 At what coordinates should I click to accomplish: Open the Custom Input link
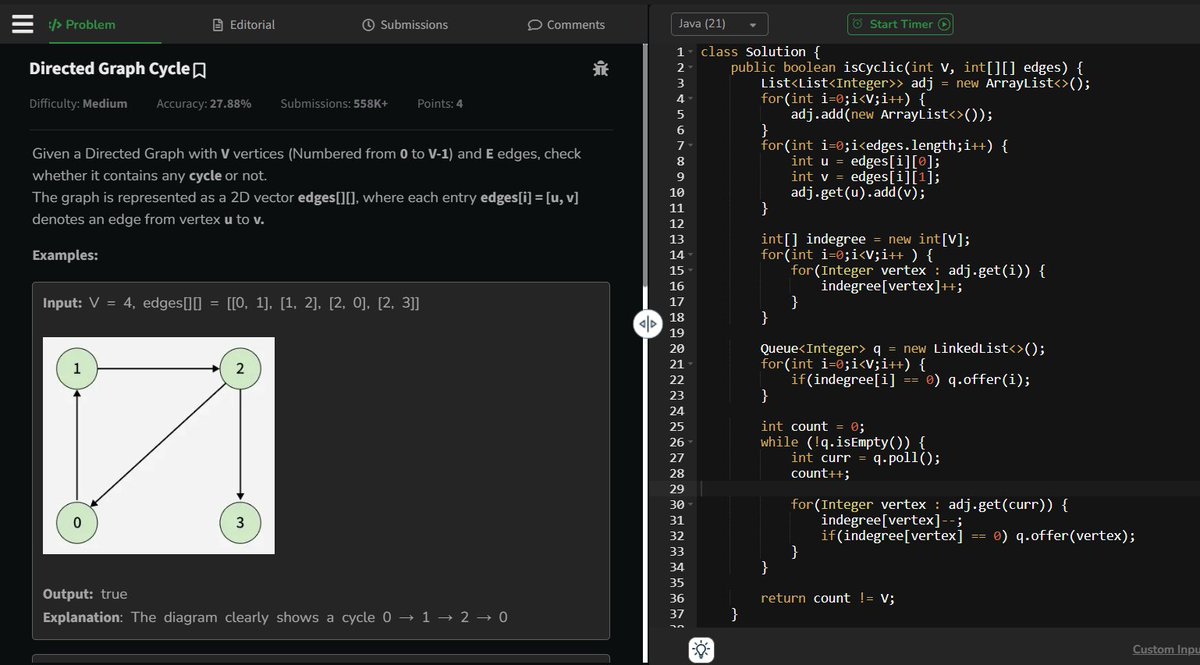[1166, 650]
